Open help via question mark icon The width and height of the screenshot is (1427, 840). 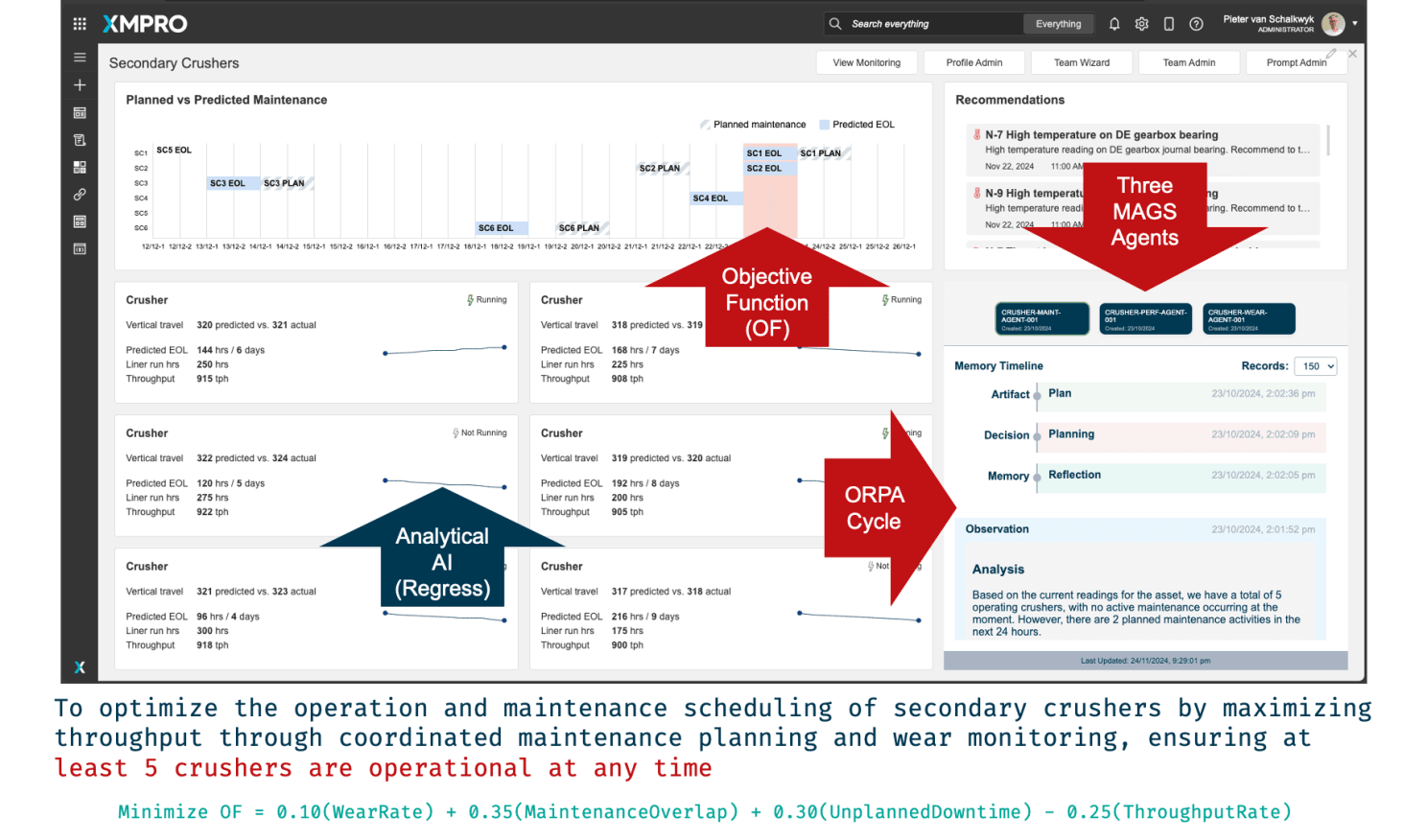1196,24
